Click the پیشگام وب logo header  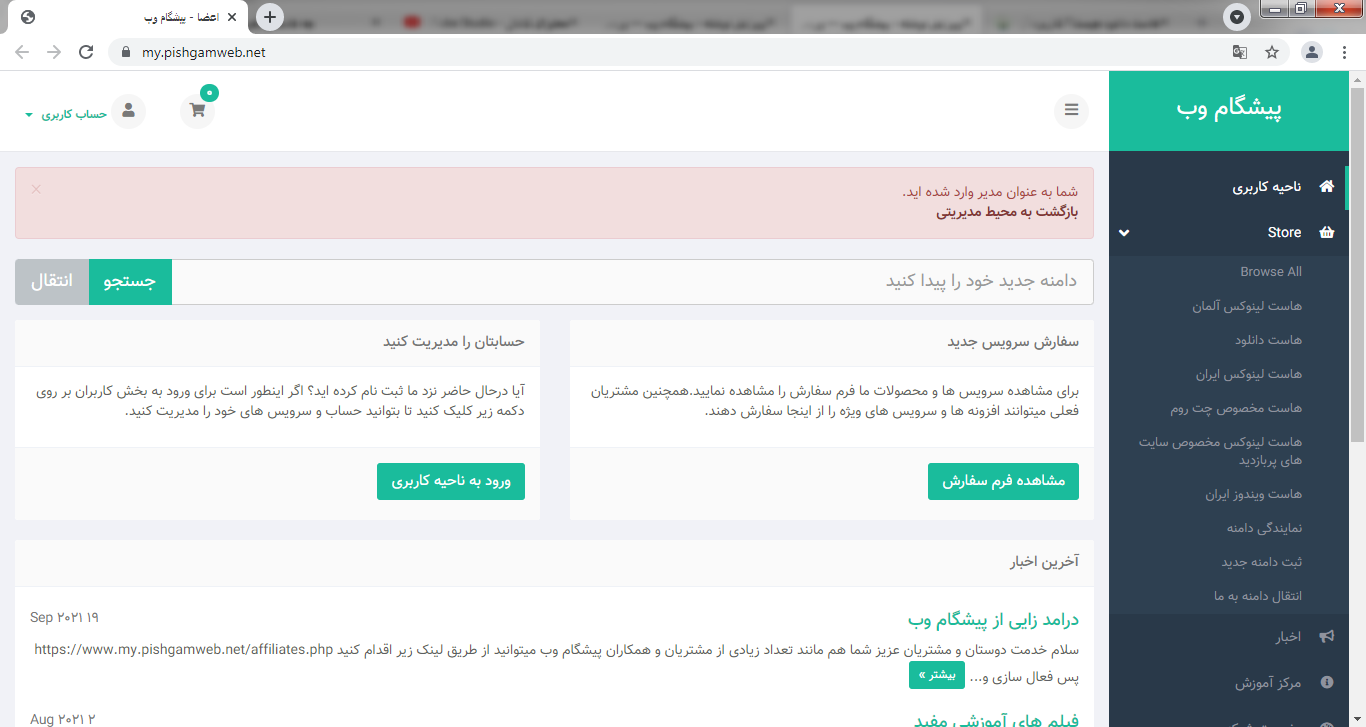tap(1229, 110)
